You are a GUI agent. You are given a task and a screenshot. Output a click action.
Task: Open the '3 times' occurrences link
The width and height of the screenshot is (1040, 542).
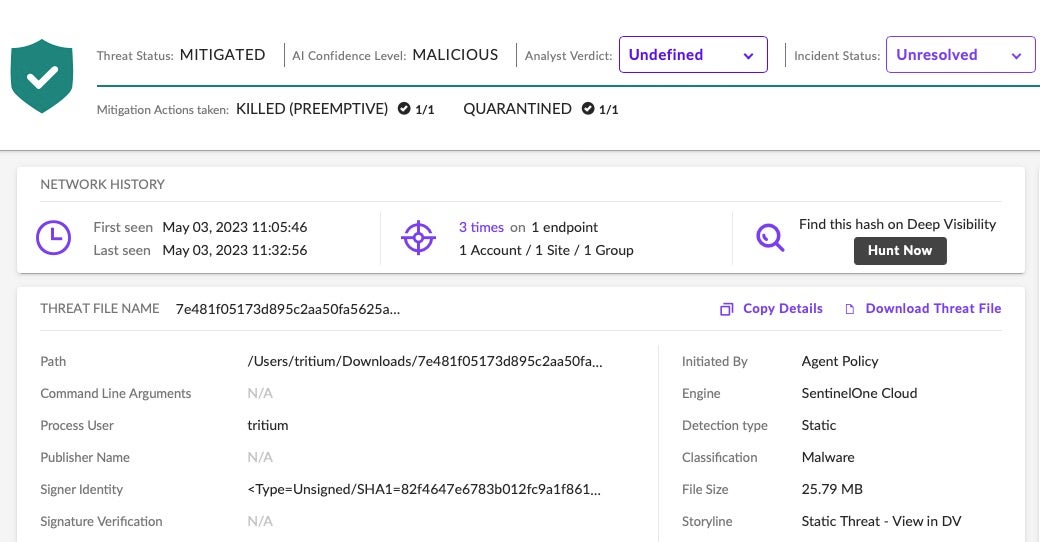[482, 227]
